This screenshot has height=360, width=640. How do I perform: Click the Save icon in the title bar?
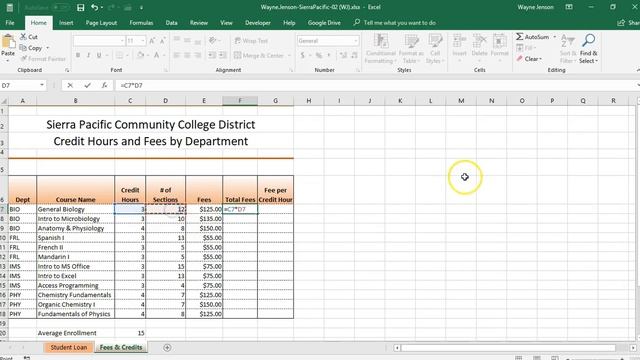tap(80, 7)
